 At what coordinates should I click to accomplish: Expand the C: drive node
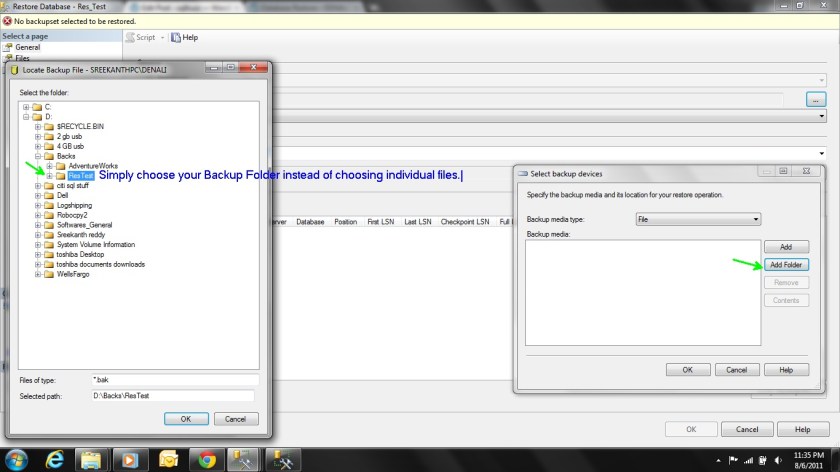coord(25,107)
